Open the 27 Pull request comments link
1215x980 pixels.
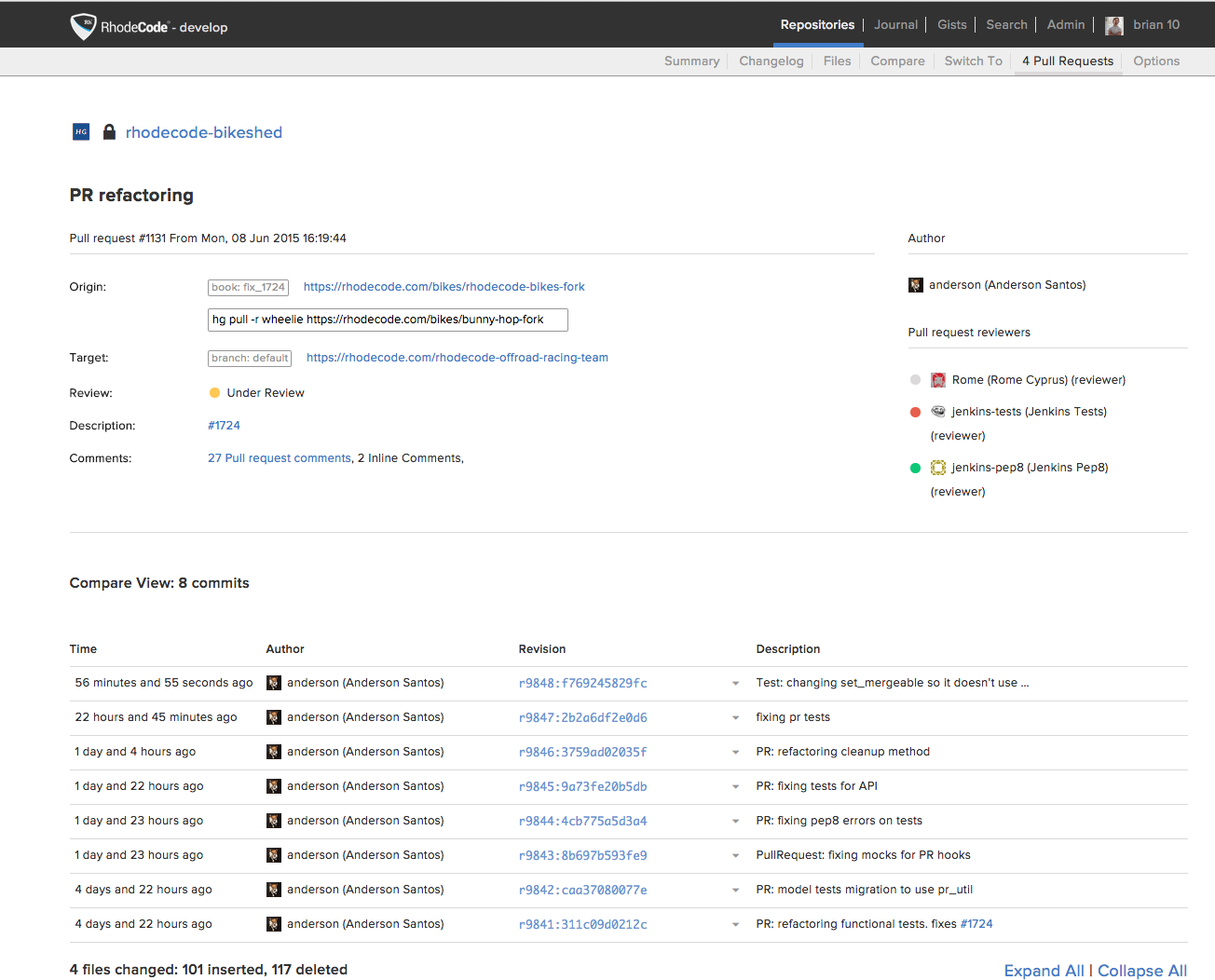[280, 458]
